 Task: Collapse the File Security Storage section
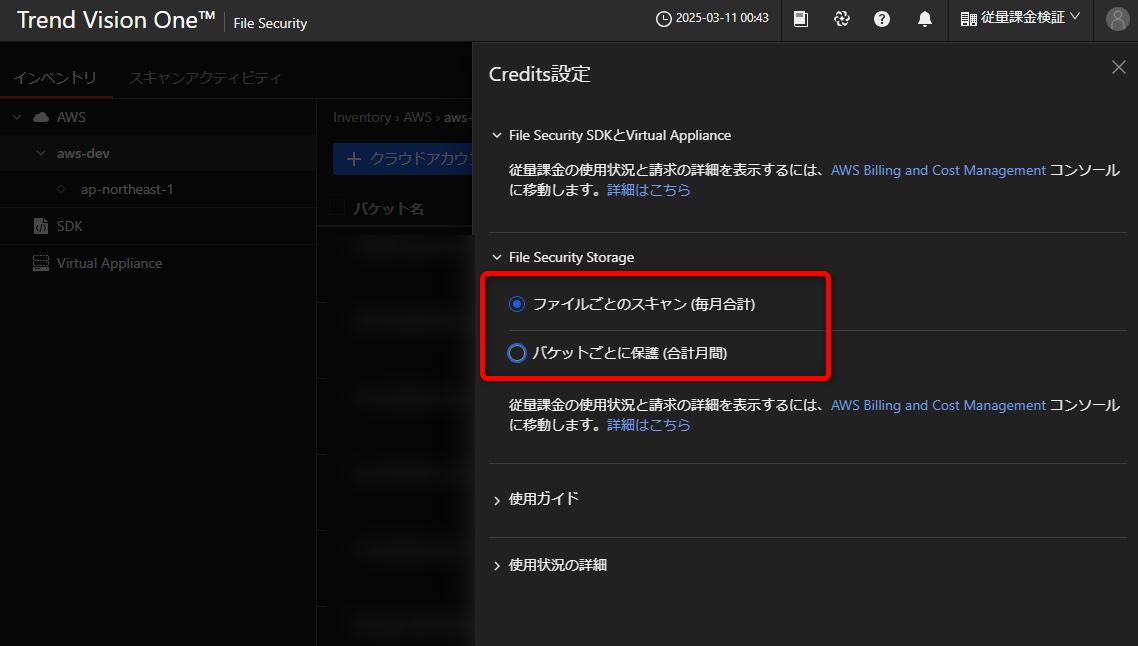tap(496, 257)
